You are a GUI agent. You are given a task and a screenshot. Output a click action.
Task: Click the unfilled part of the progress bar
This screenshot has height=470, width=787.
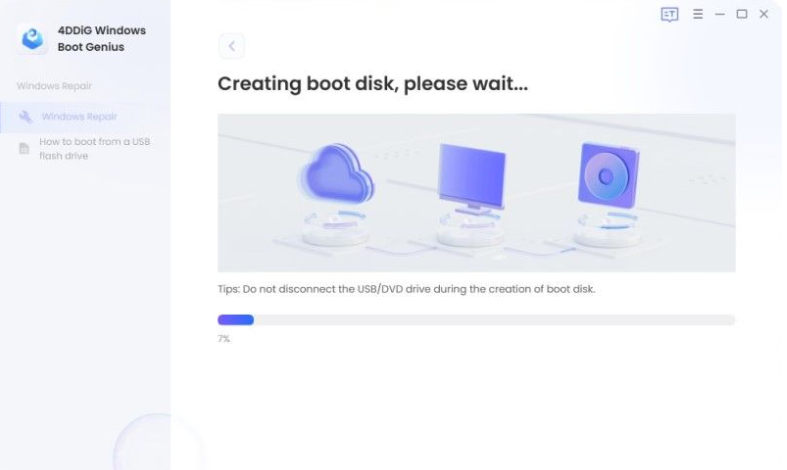(x=494, y=320)
